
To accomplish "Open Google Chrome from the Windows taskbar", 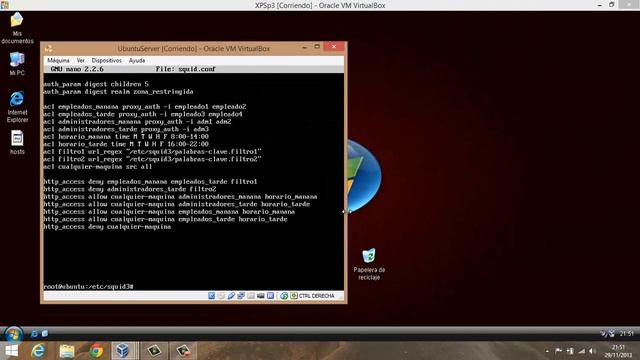I will (96, 351).
